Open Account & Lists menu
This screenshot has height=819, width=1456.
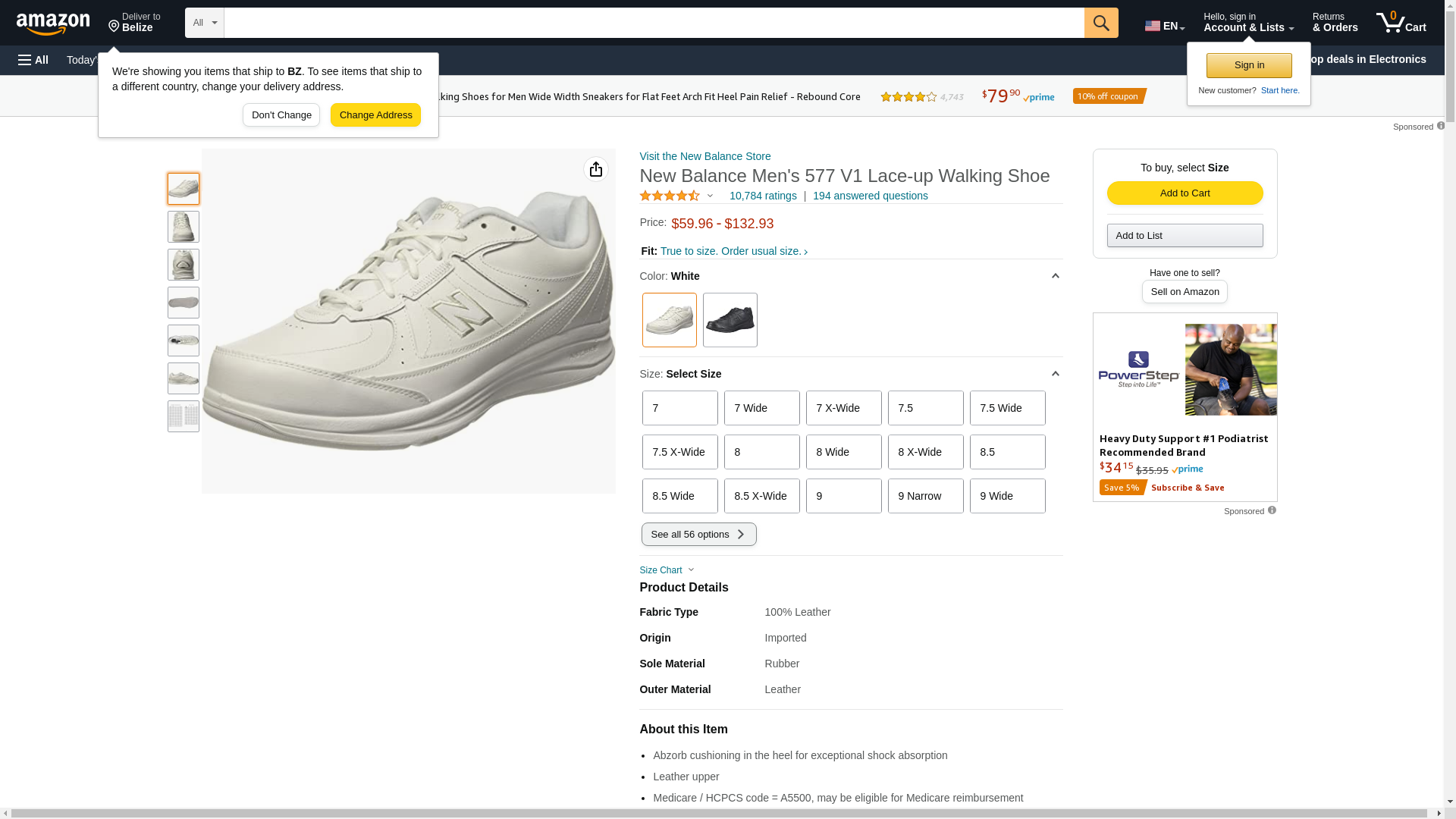(1248, 23)
